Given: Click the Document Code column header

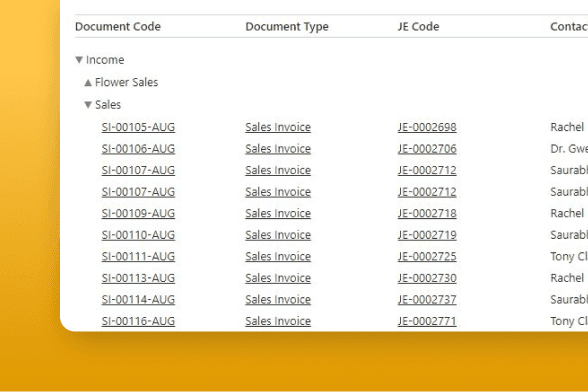Looking at the screenshot, I should (118, 27).
